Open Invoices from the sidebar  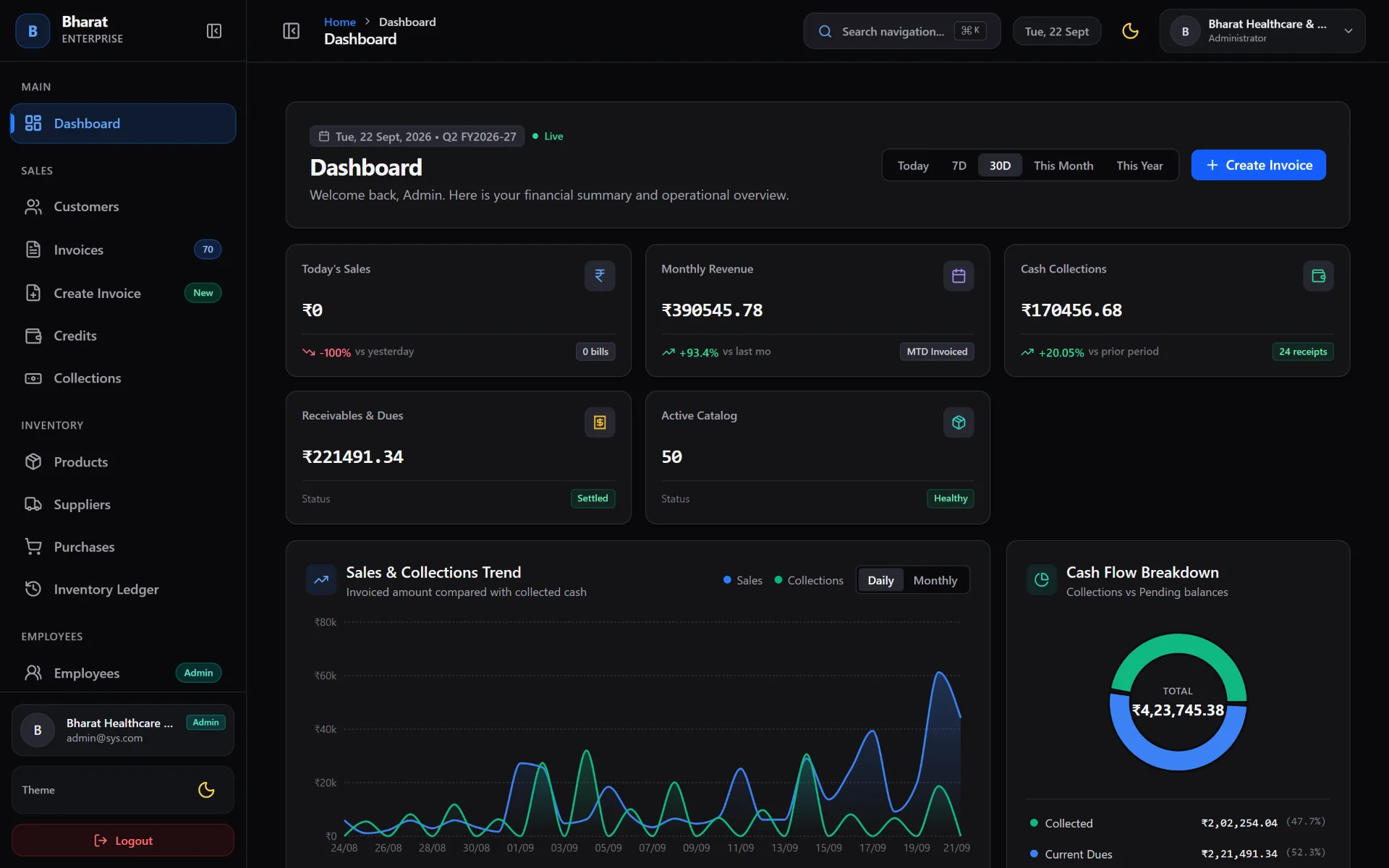(123, 250)
